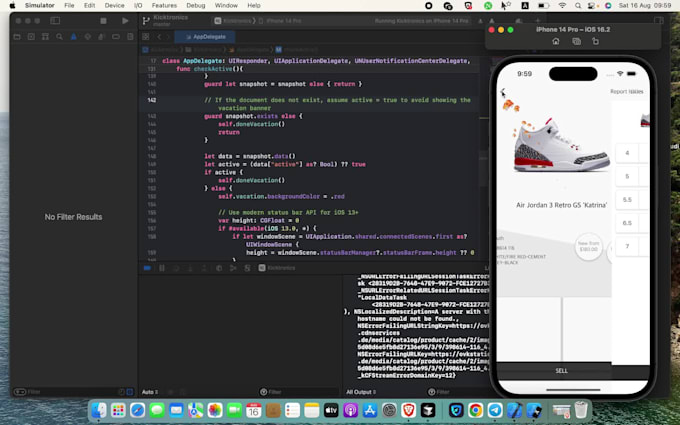Open the report navigator icon

pos(130,37)
